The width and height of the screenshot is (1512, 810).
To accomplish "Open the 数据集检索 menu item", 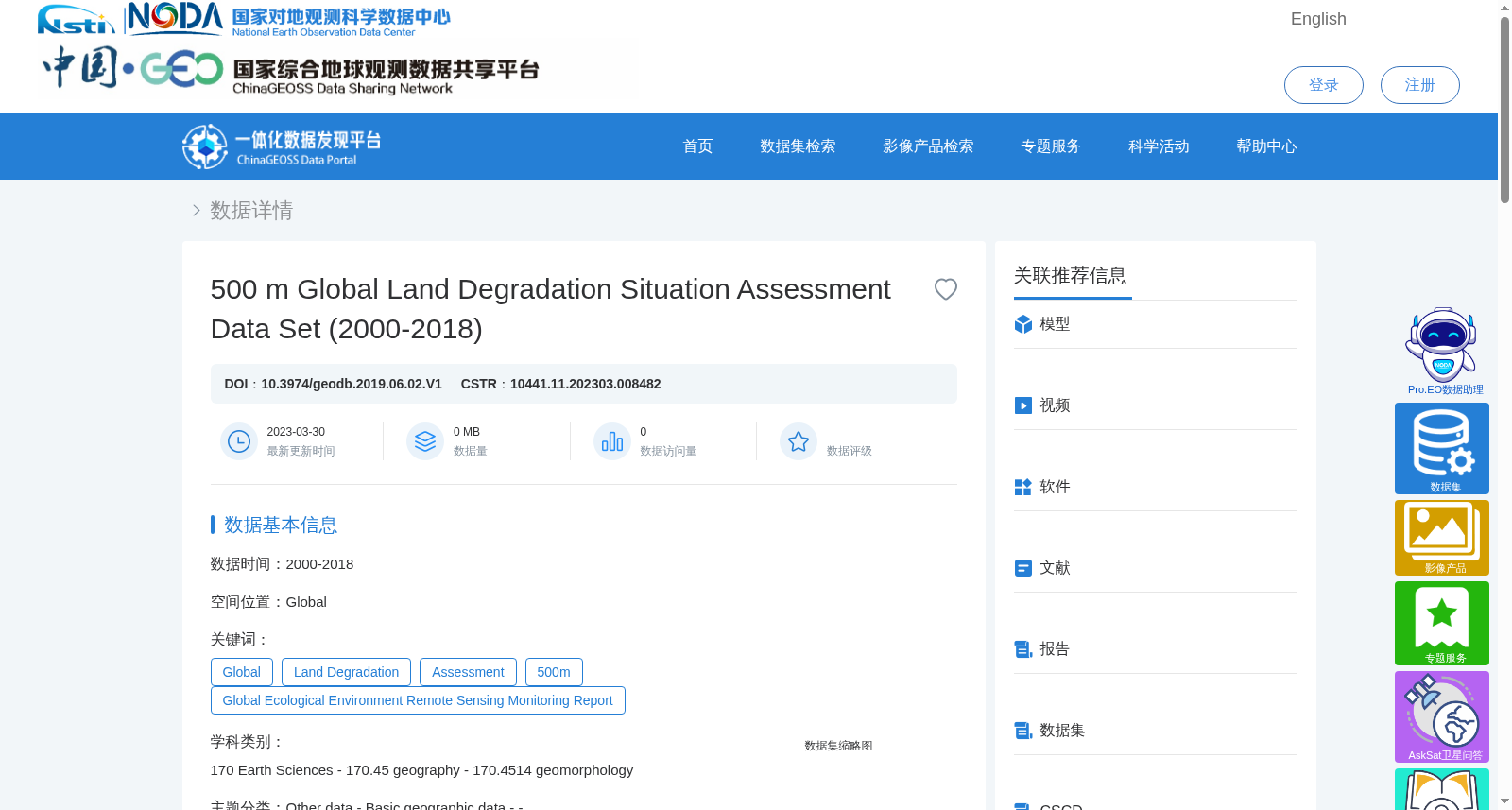I will (x=798, y=146).
